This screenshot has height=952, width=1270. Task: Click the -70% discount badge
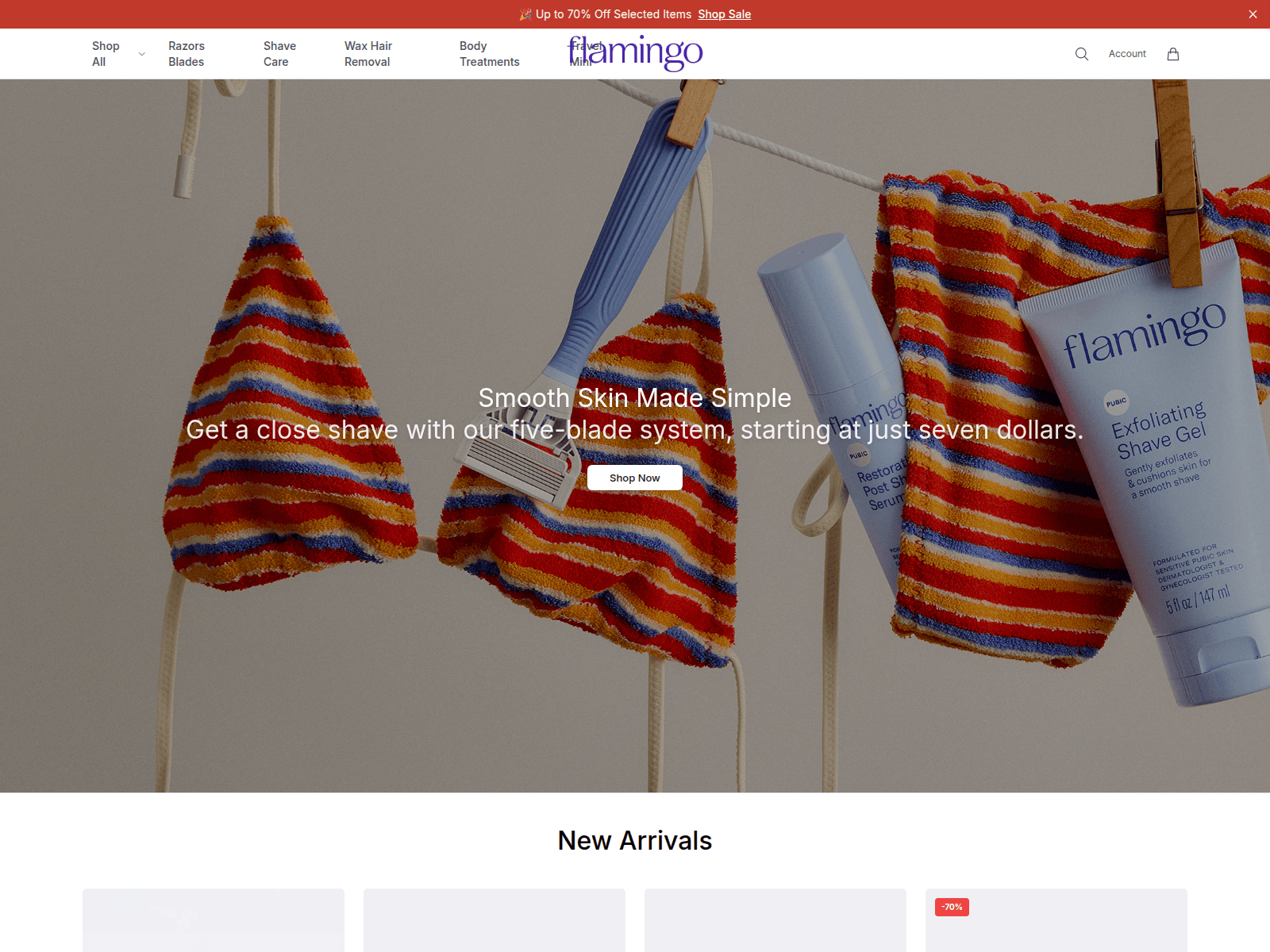coord(952,907)
